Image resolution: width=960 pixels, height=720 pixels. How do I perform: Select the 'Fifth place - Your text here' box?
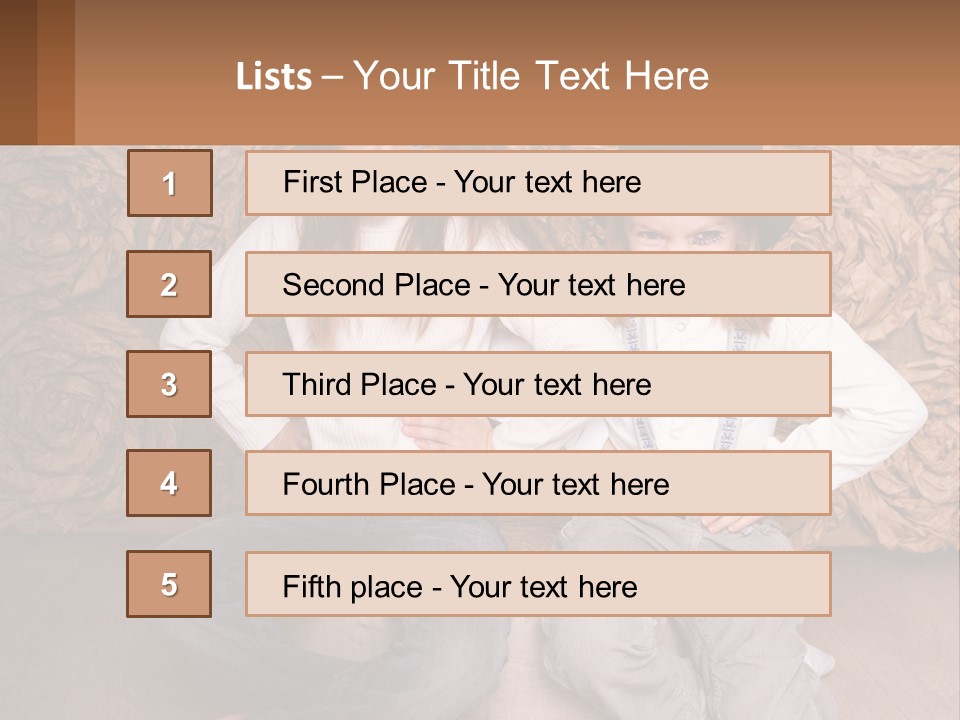pyautogui.click(x=538, y=584)
